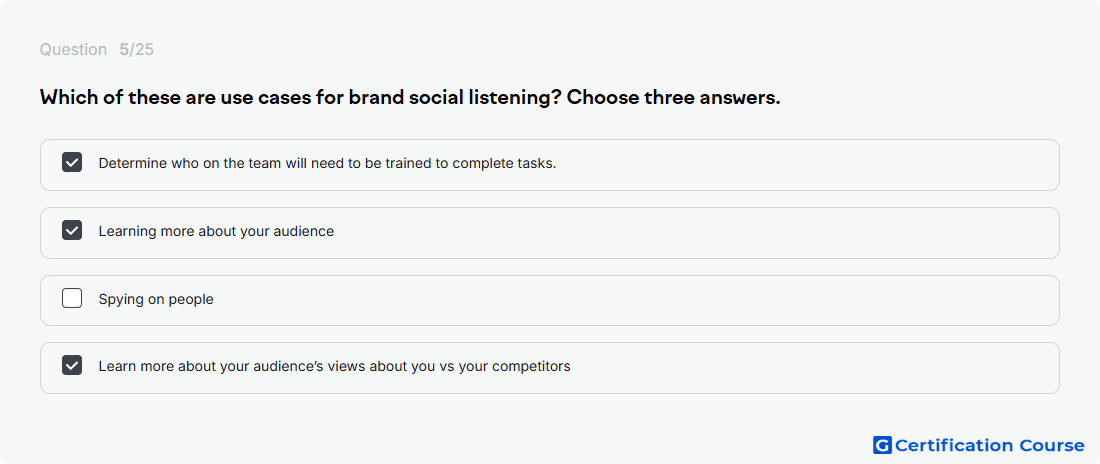
Task: Select the 'Spying on people' answer text
Action: tap(156, 300)
